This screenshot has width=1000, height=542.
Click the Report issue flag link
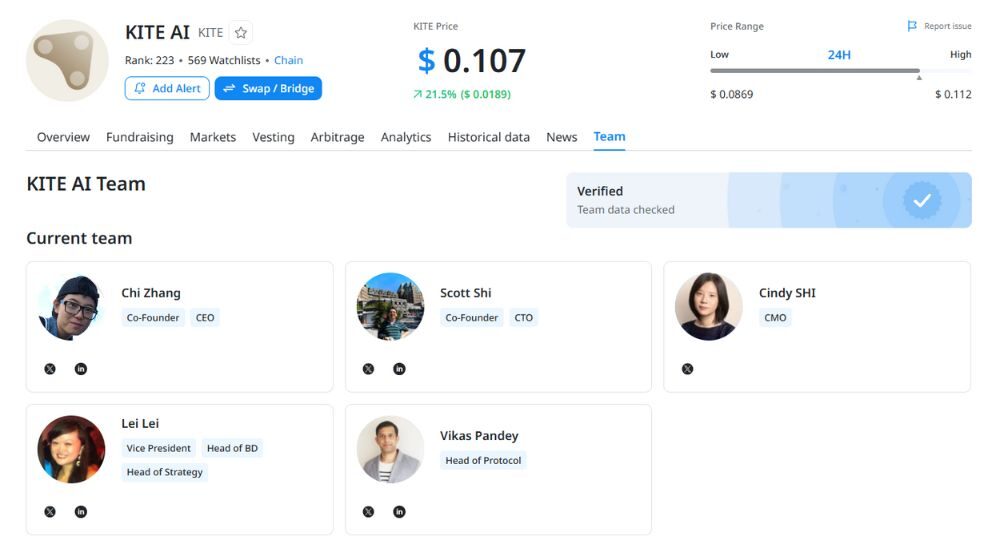point(939,26)
